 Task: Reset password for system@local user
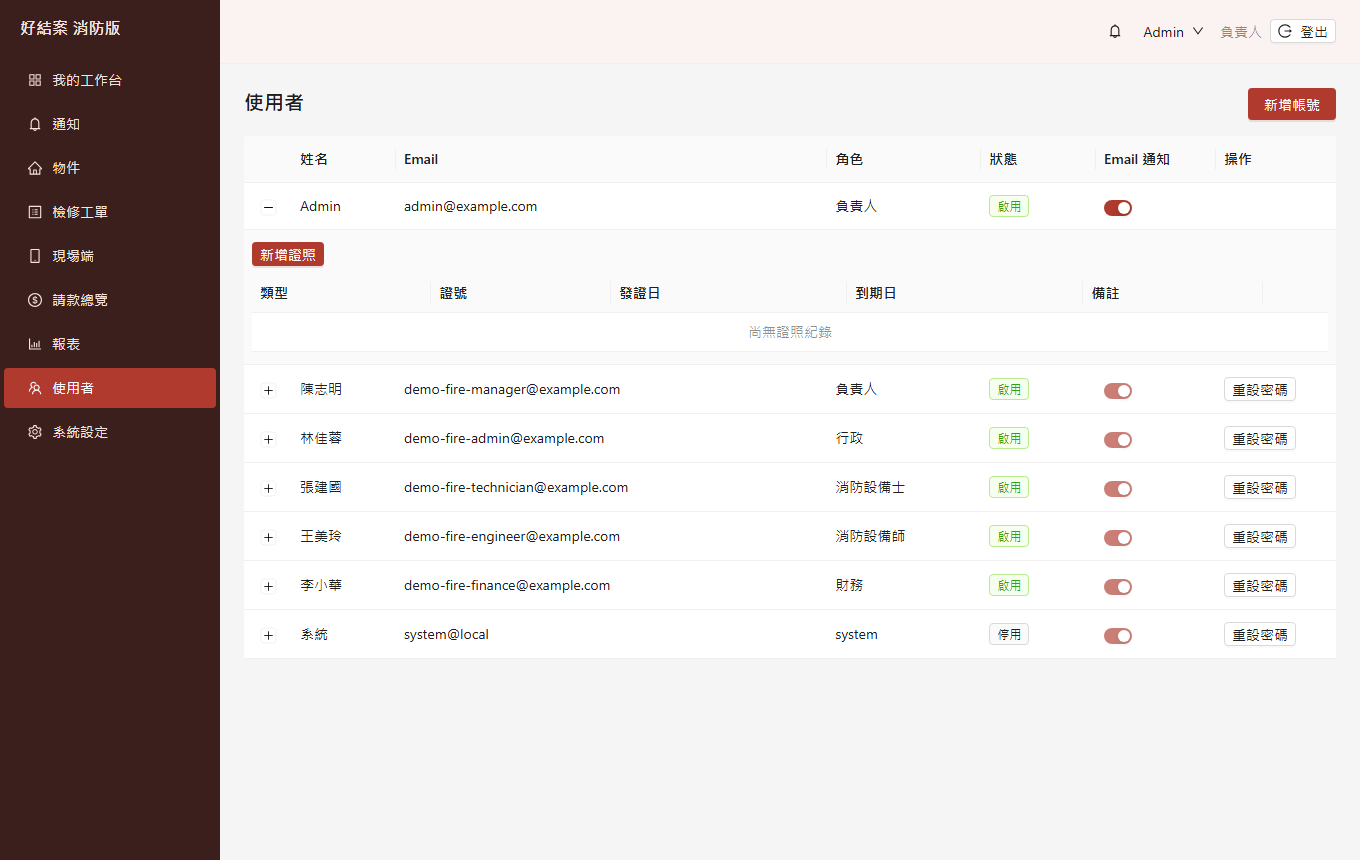pyautogui.click(x=1260, y=634)
